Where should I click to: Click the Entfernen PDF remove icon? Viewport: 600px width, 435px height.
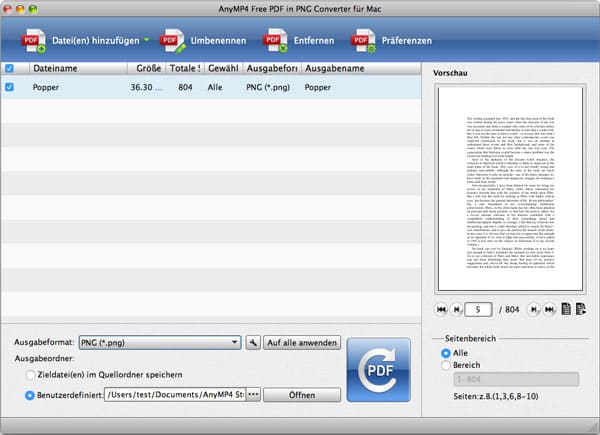click(276, 41)
